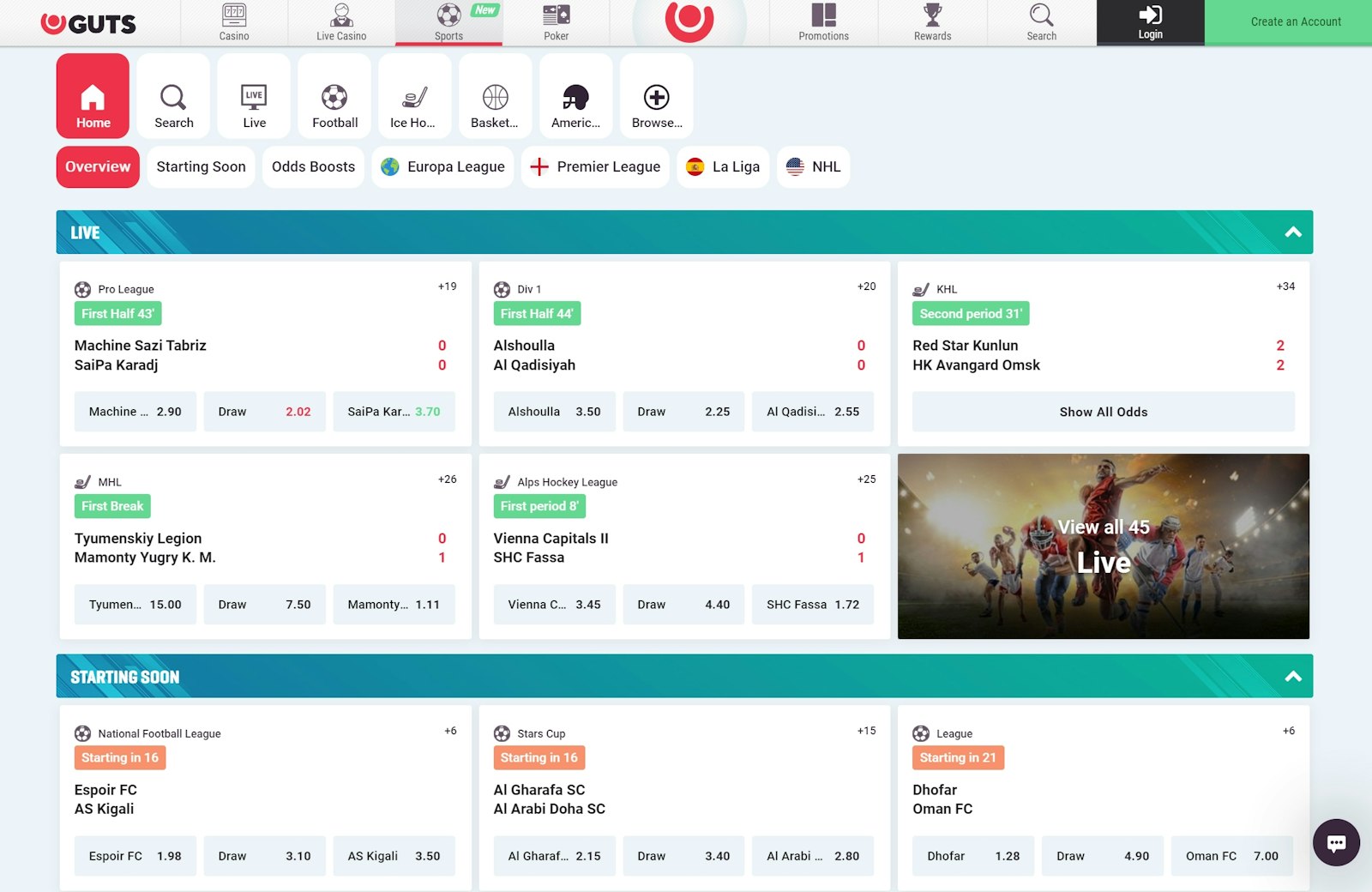Select the Ice Hockey category
The width and height of the screenshot is (1372, 892).
click(x=414, y=96)
